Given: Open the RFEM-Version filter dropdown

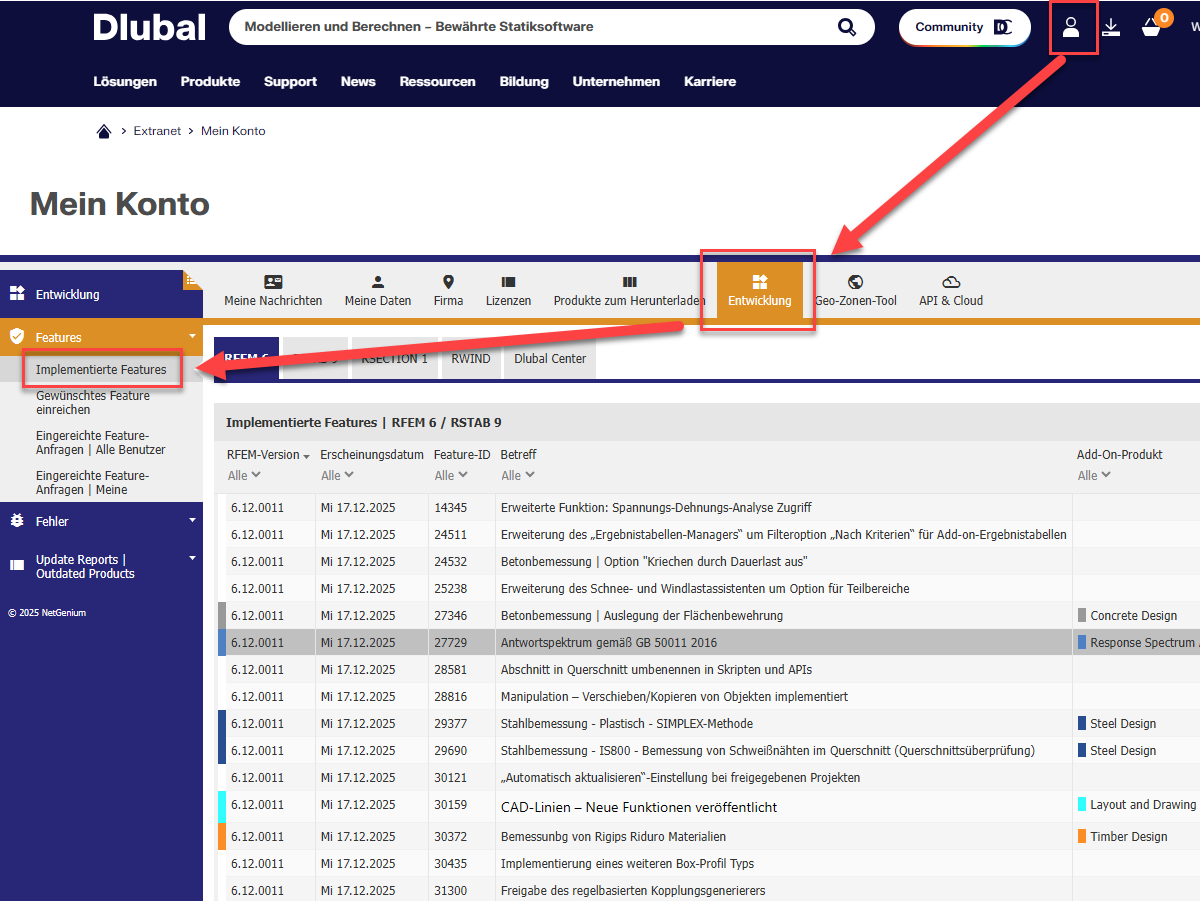Looking at the screenshot, I should point(245,475).
